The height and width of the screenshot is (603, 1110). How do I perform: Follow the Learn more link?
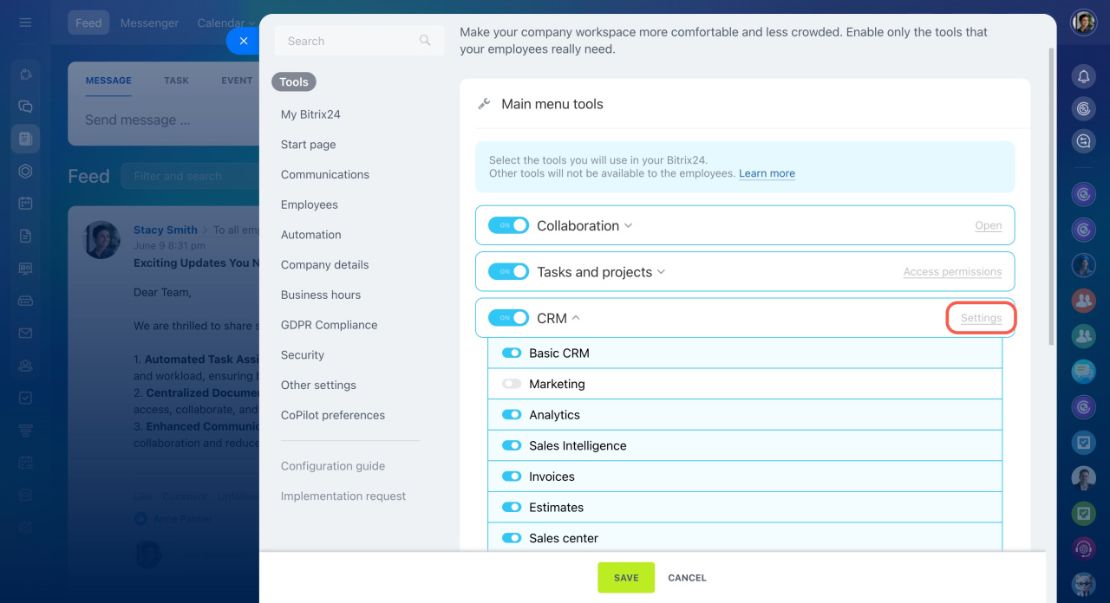pos(767,173)
